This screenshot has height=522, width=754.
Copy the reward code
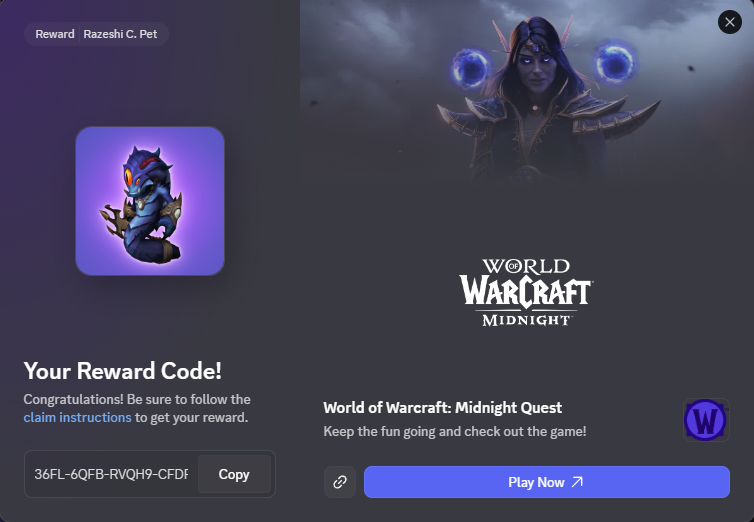(x=234, y=474)
